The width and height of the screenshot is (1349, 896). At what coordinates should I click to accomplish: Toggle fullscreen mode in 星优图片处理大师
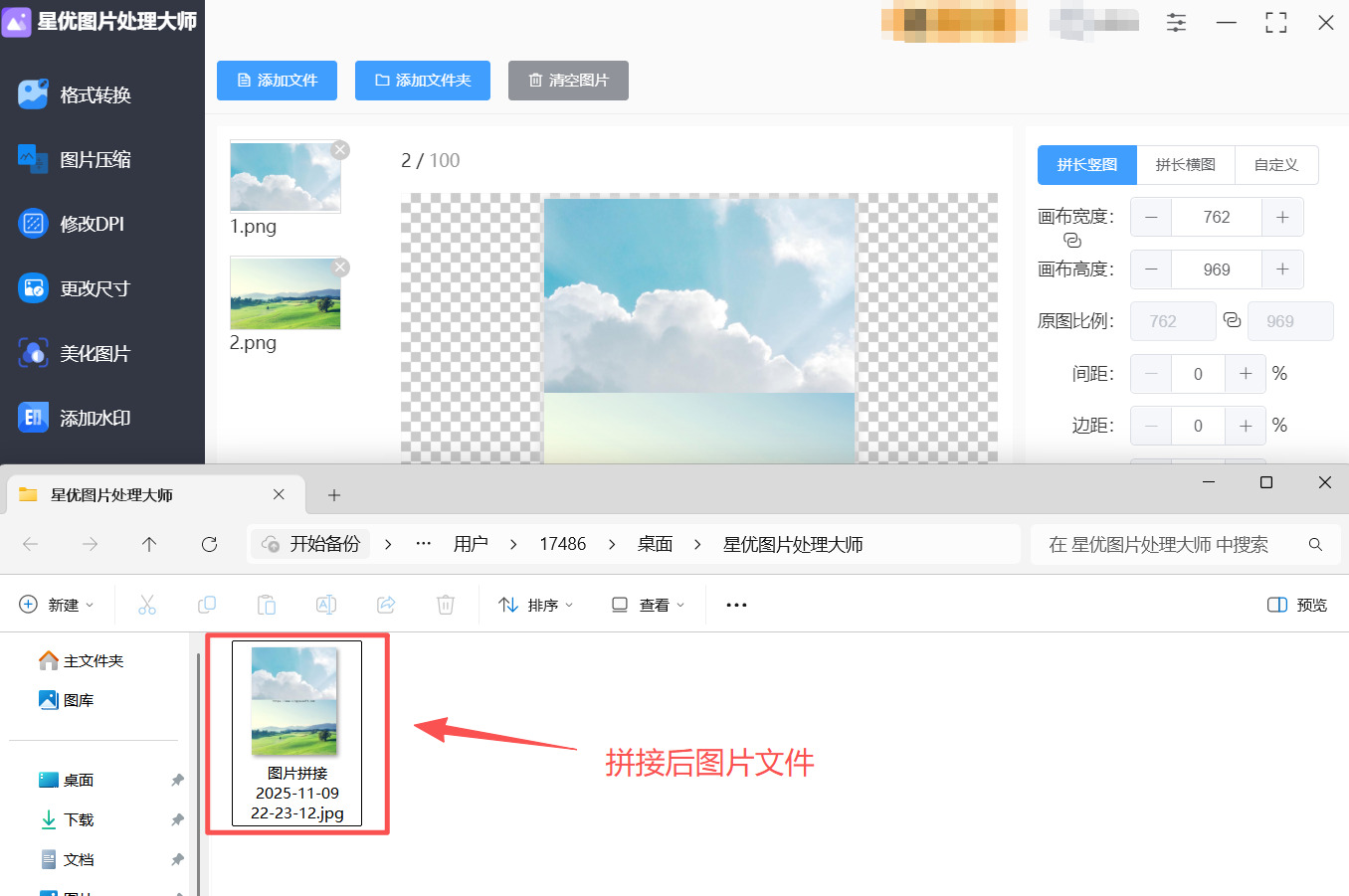pyautogui.click(x=1276, y=23)
